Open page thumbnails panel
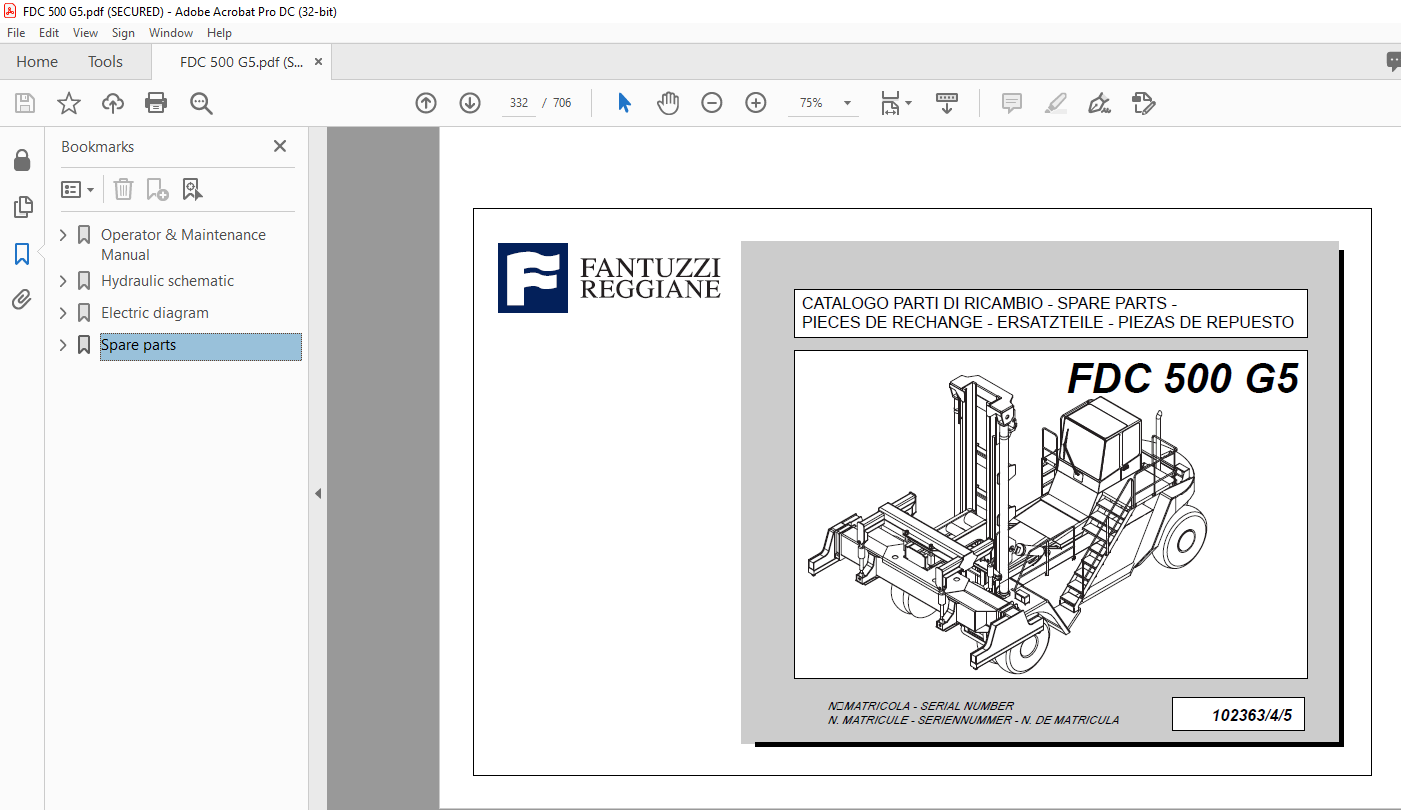 (22, 207)
